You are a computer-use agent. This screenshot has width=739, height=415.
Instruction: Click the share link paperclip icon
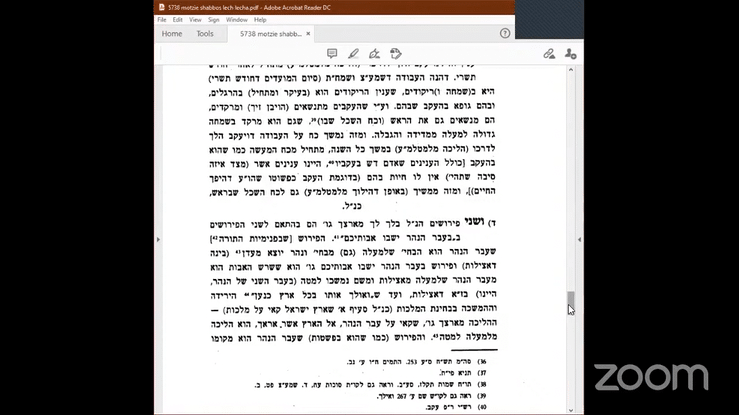pyautogui.click(x=548, y=53)
